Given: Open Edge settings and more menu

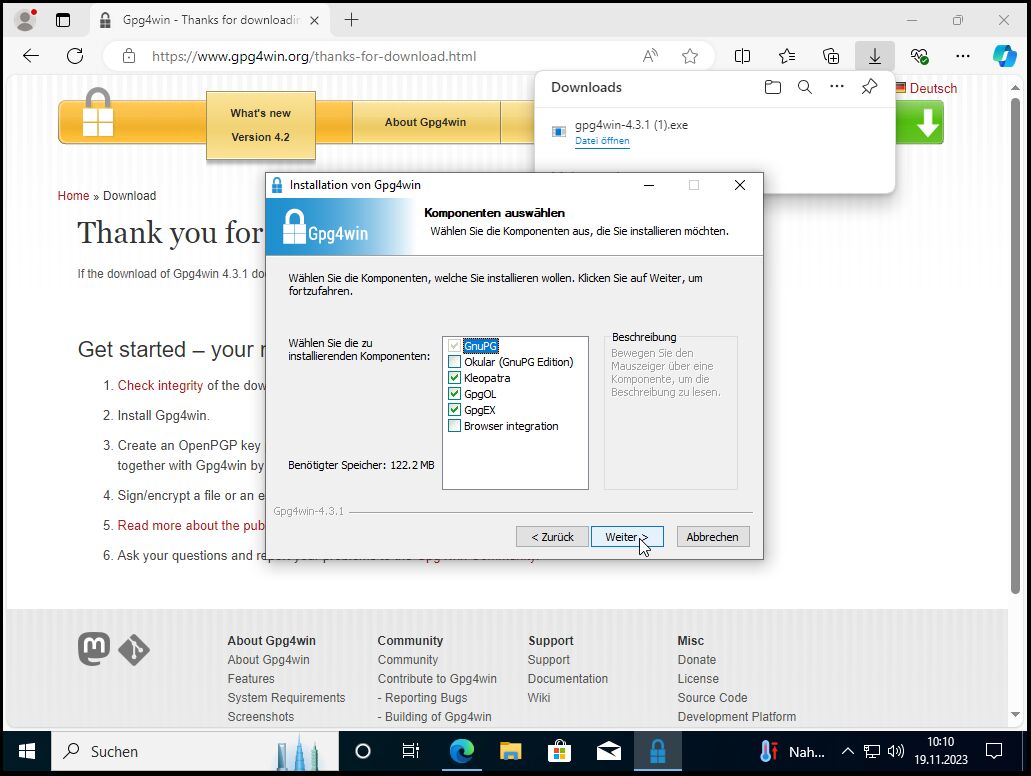Looking at the screenshot, I should coord(962,56).
